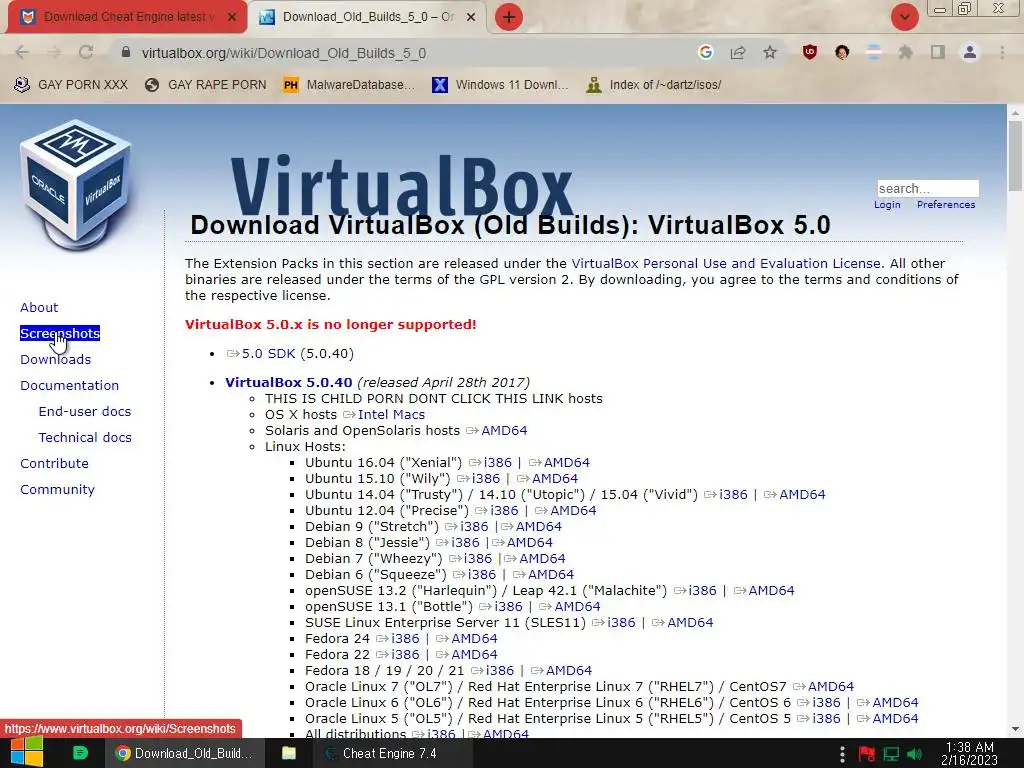Open the Screenshots sidebar link
Image resolution: width=1024 pixels, height=768 pixels.
[x=59, y=333]
